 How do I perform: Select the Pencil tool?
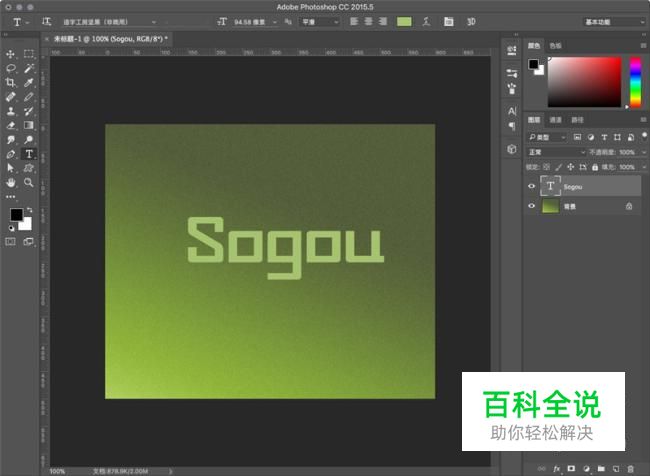(x=29, y=97)
